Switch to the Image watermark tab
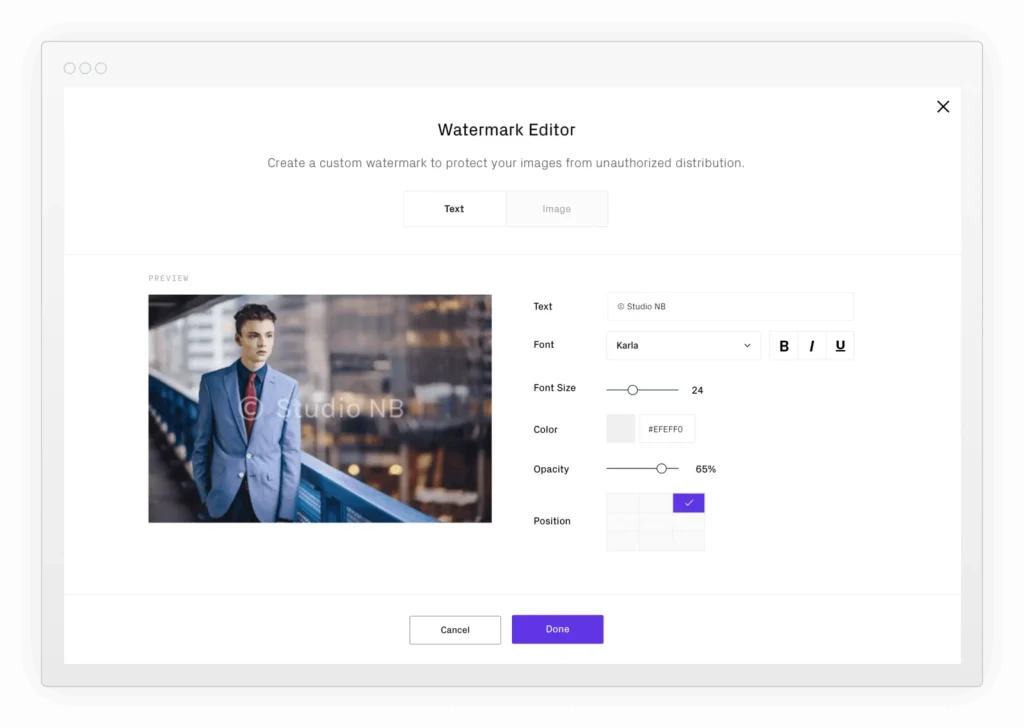This screenshot has width=1024, height=728. [556, 209]
